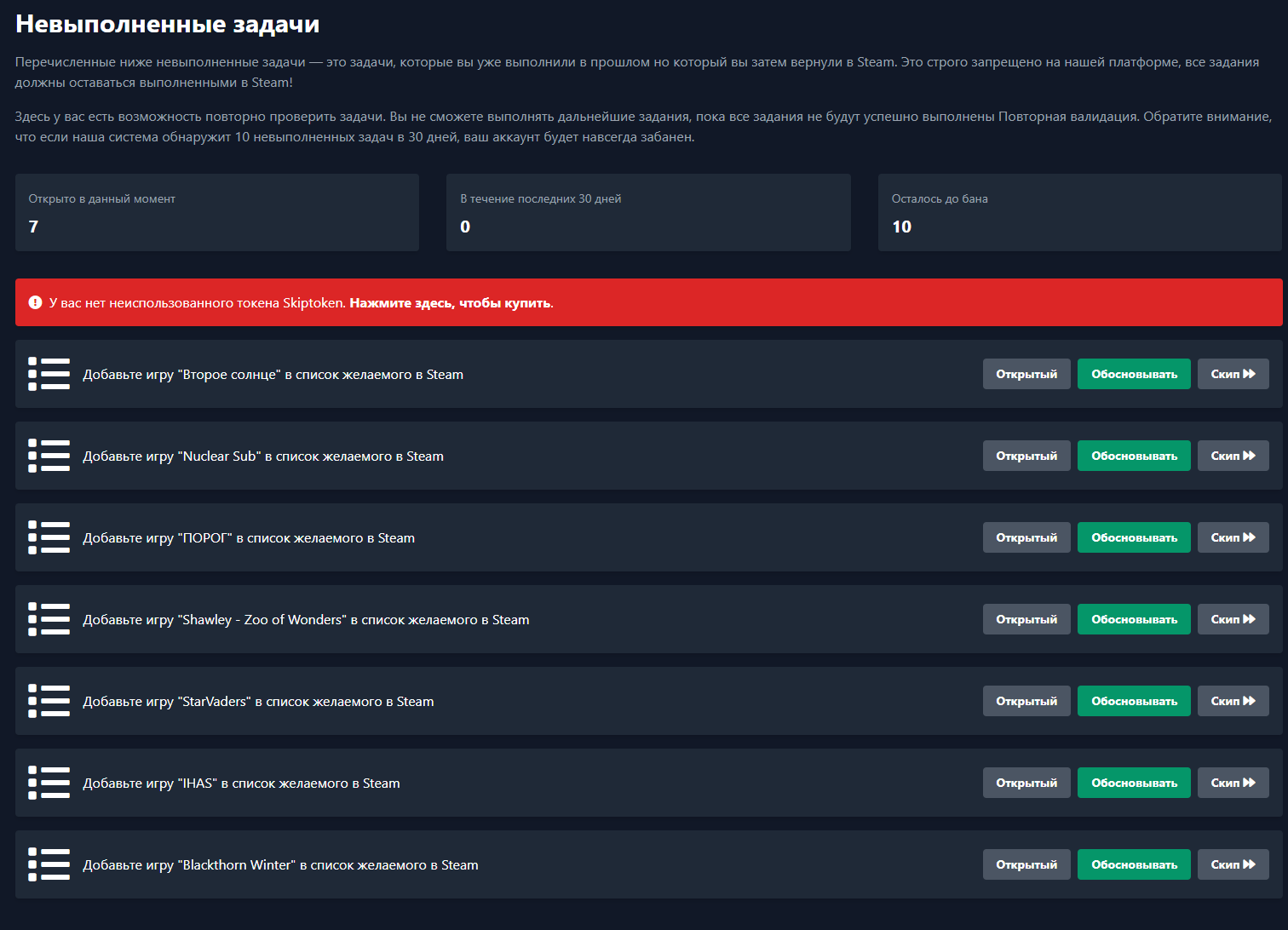This screenshot has height=930, width=1288.
Task: Skip the "ПОРОГ" task
Action: click(1233, 537)
